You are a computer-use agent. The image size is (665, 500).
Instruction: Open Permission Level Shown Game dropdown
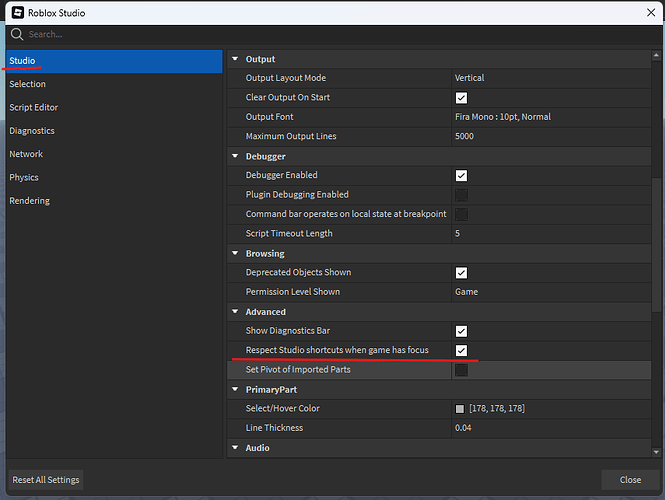[551, 292]
